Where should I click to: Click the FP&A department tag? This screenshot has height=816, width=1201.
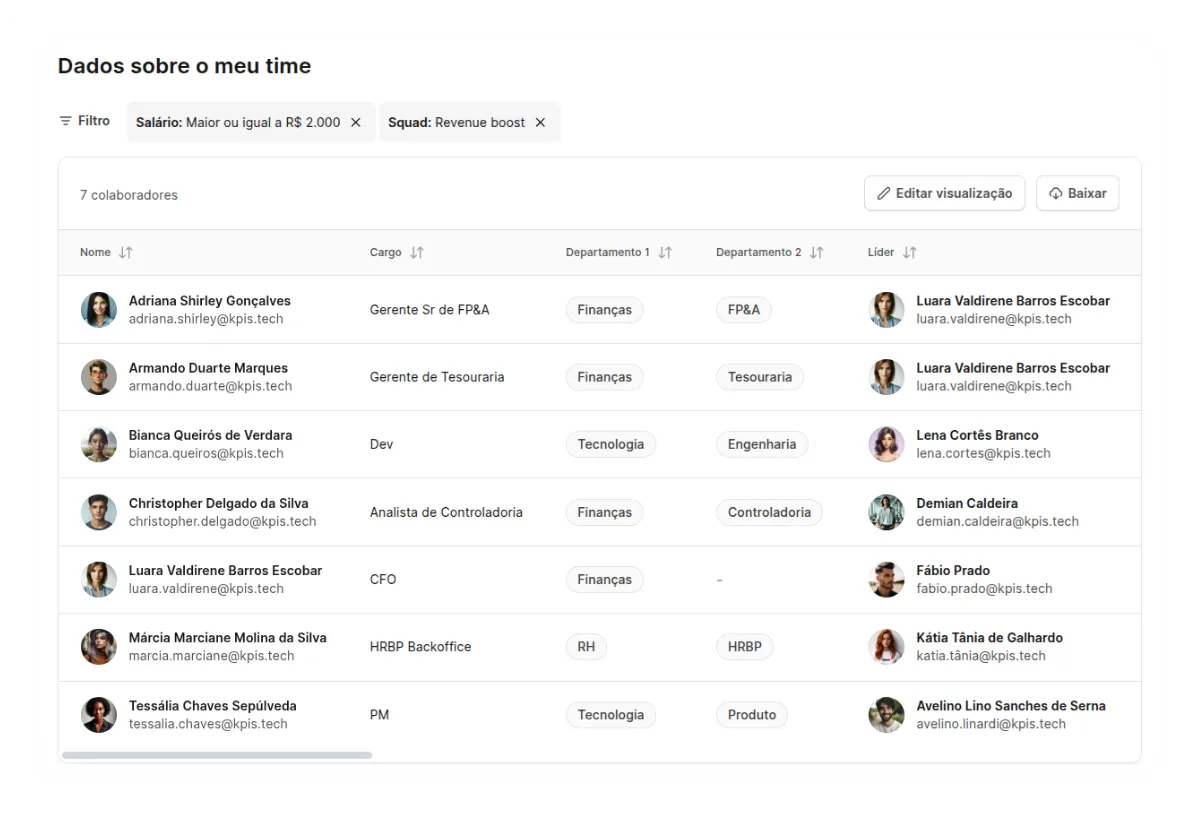point(744,310)
